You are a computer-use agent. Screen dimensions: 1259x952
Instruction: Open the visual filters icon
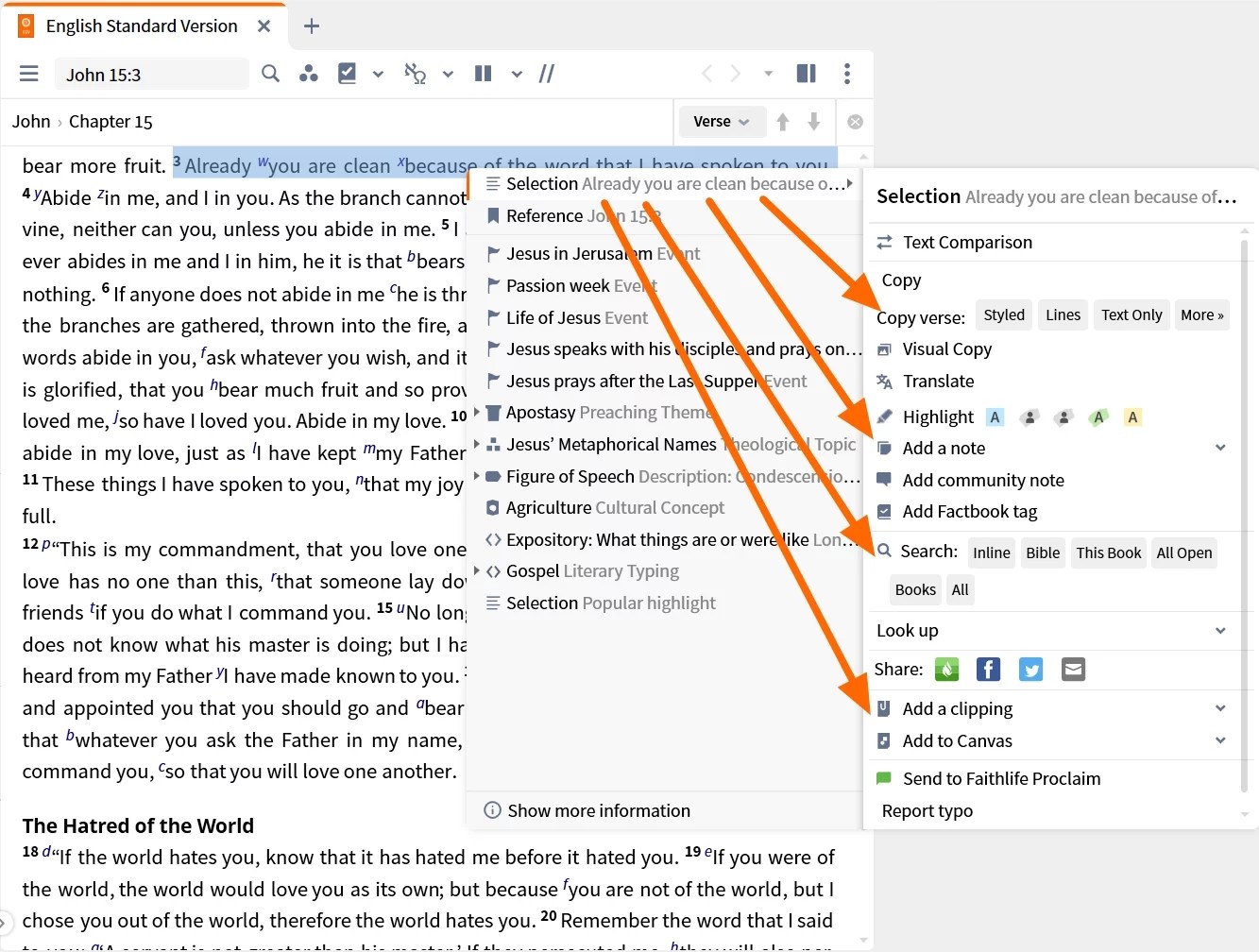[308, 74]
